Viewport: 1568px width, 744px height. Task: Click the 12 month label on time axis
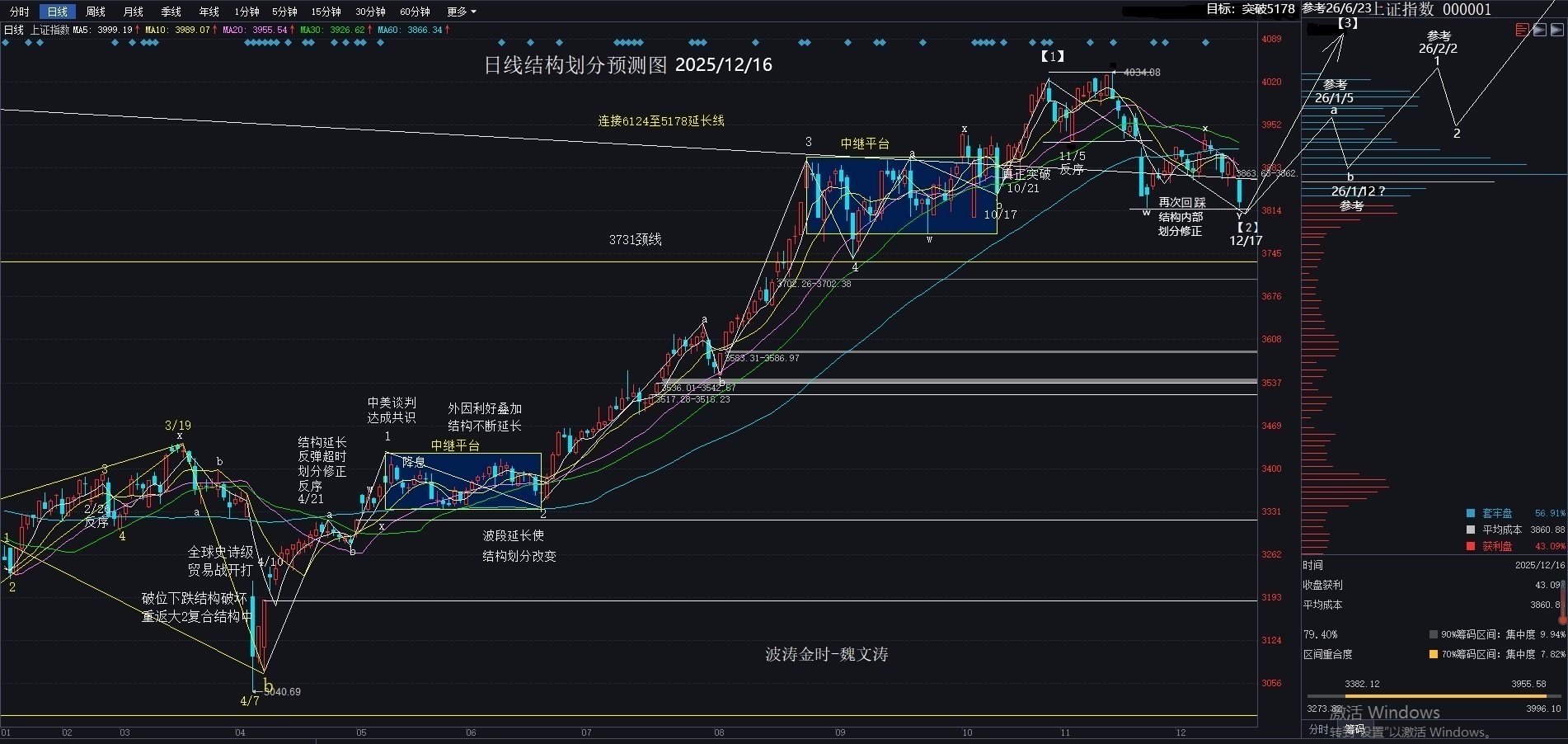click(1181, 732)
